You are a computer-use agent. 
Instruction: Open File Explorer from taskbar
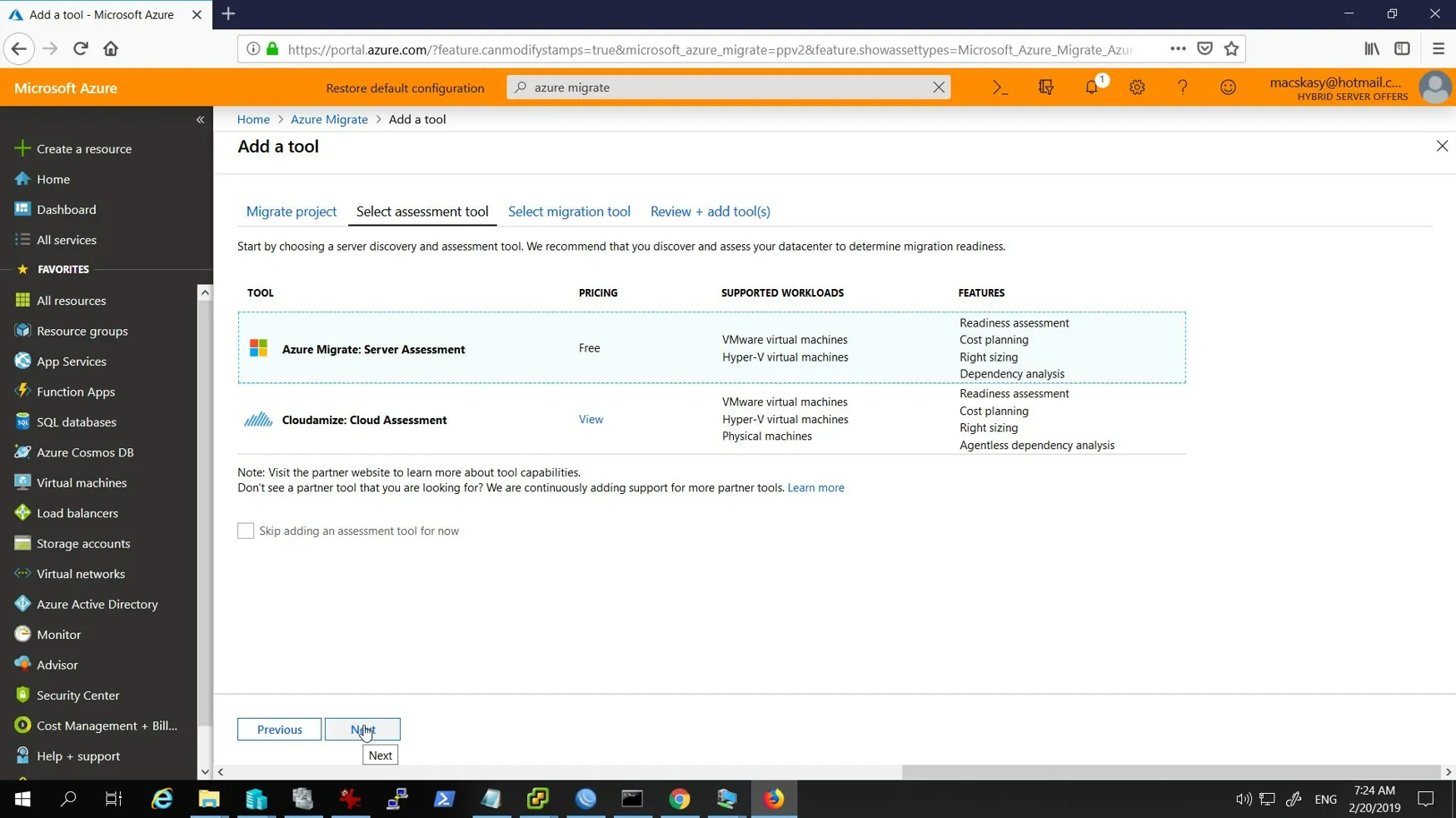pos(209,800)
